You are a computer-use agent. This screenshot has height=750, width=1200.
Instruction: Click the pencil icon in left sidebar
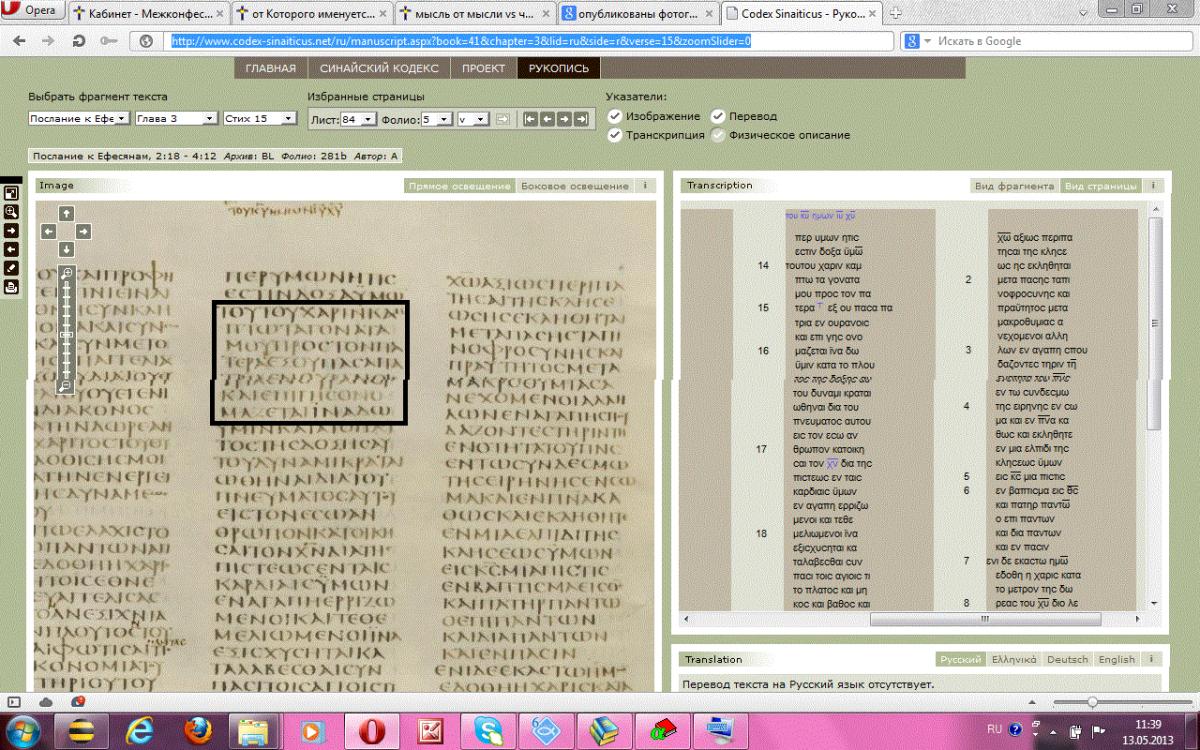pyautogui.click(x=11, y=268)
